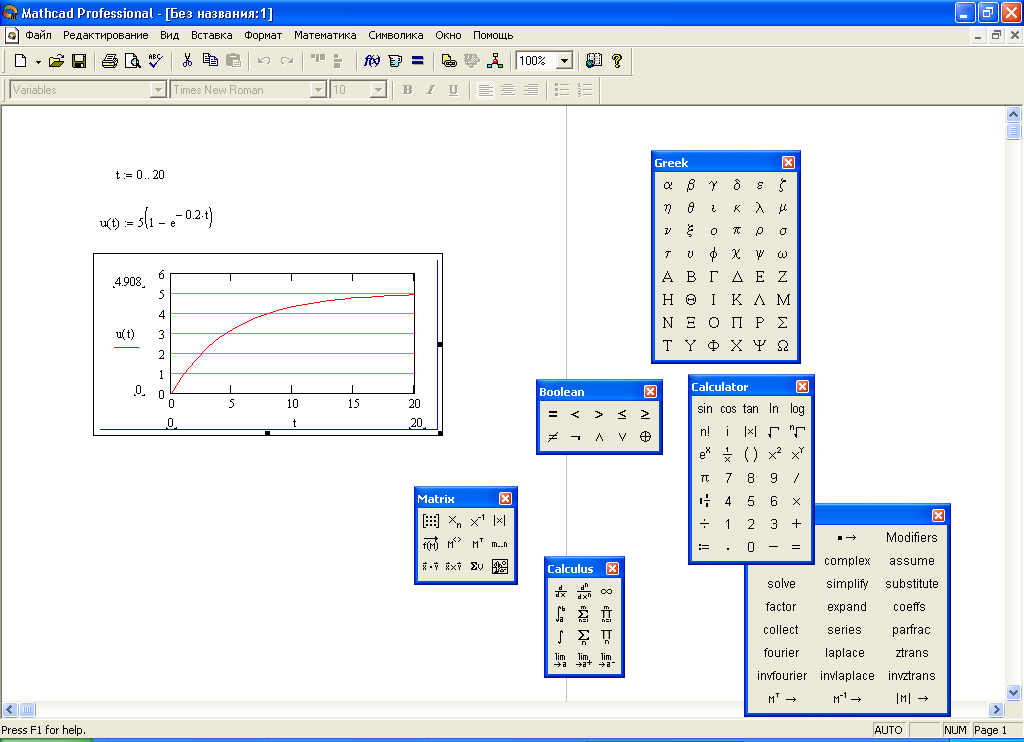Open a file with the Open folder icon
This screenshot has height=742, width=1024.
tap(56, 61)
